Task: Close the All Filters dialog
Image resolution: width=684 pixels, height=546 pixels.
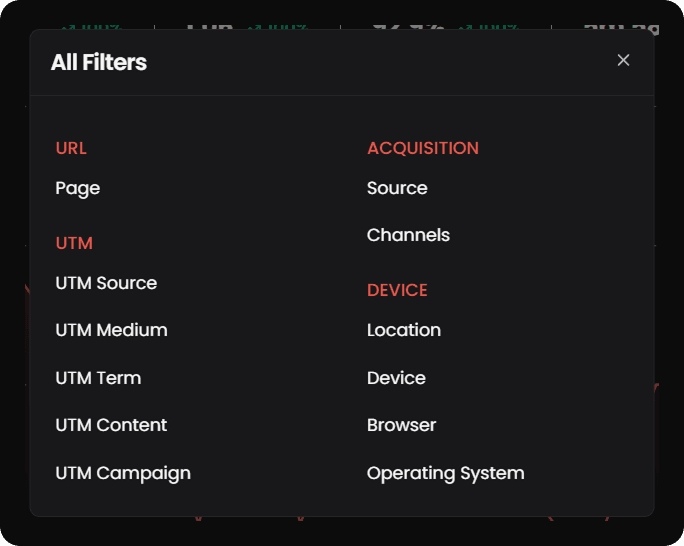Action: (x=623, y=60)
